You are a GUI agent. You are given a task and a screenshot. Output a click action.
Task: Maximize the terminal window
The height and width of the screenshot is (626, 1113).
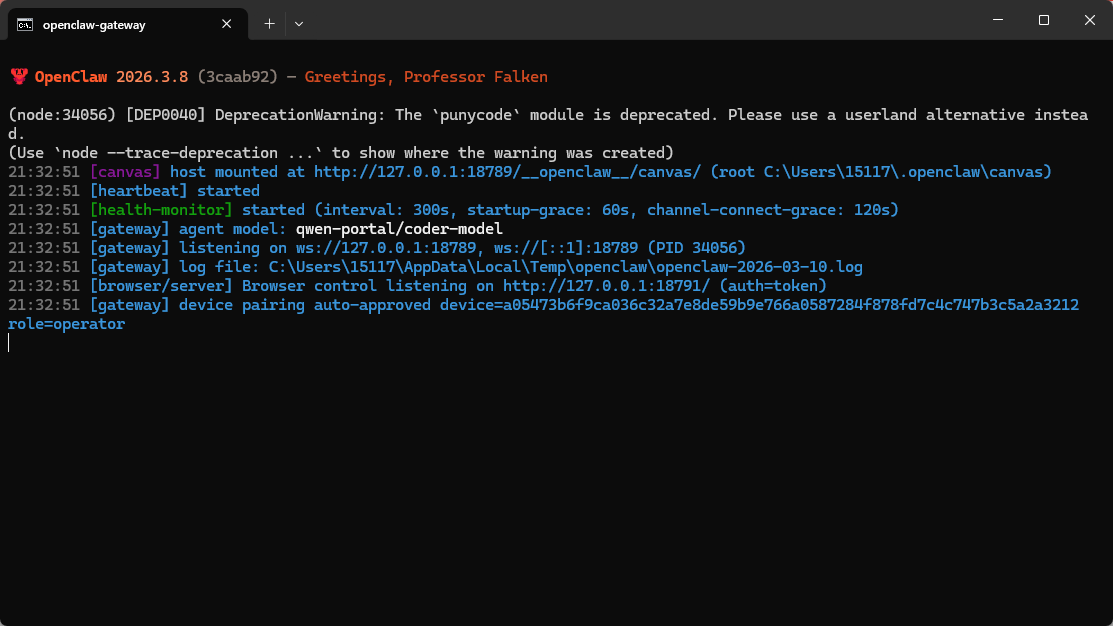1043,20
